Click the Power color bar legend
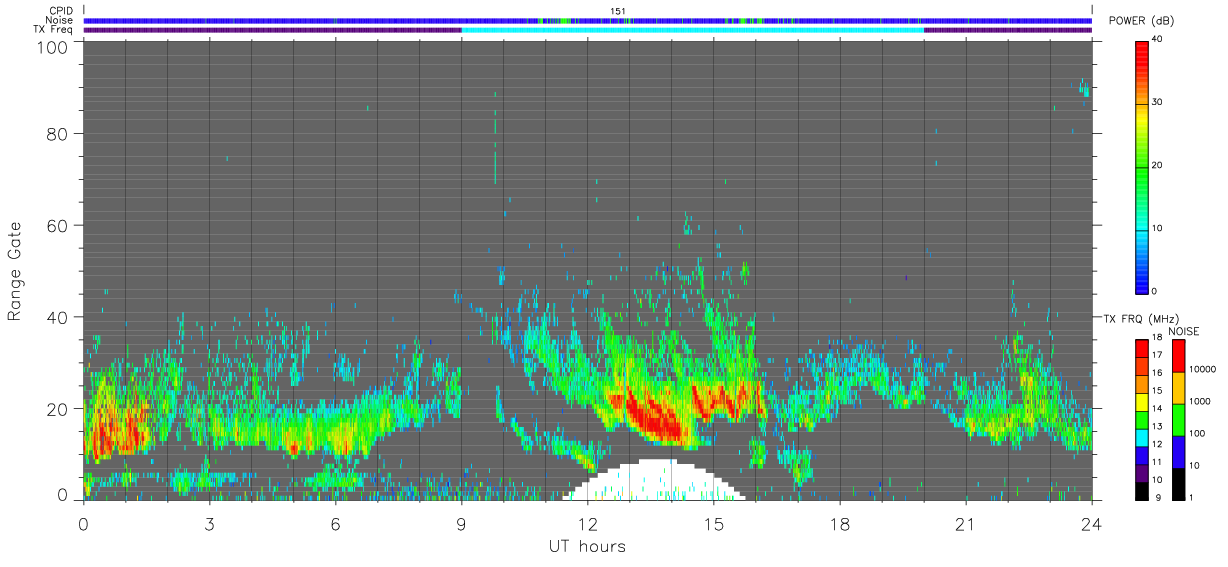Image resolution: width=1228 pixels, height=567 pixels. [x=1143, y=167]
